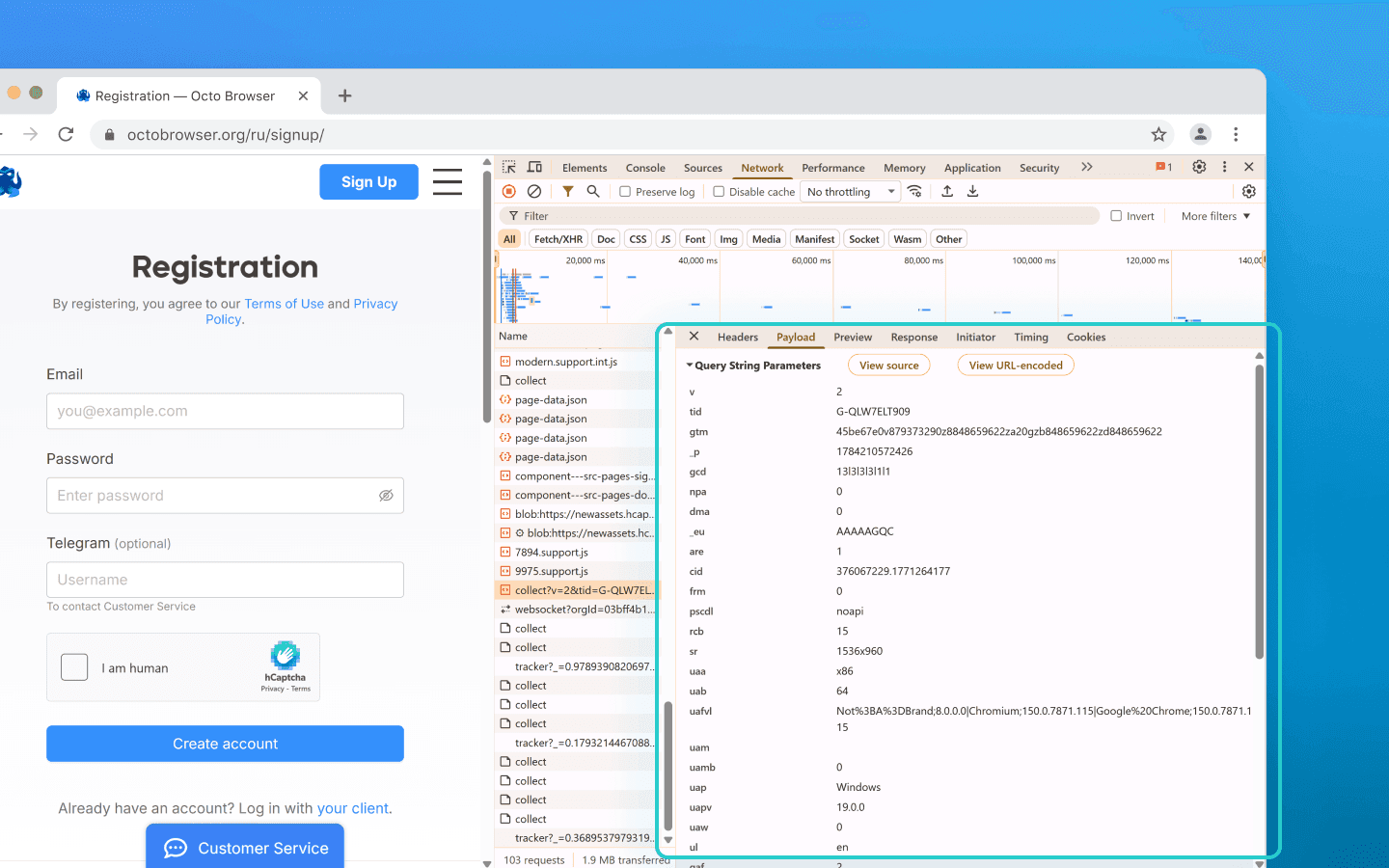Click the site padlock icon
1389x868 pixels.
pyautogui.click(x=109, y=135)
